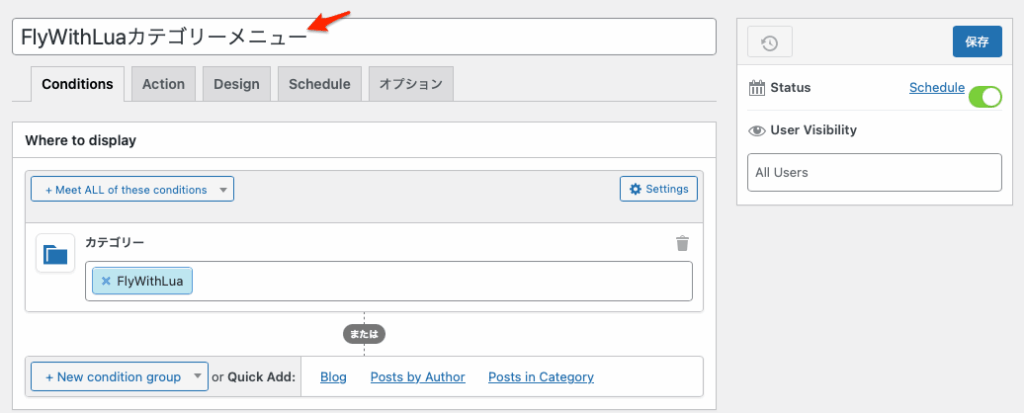Open the オプション tab
This screenshot has width=1024, height=413.
tap(411, 84)
